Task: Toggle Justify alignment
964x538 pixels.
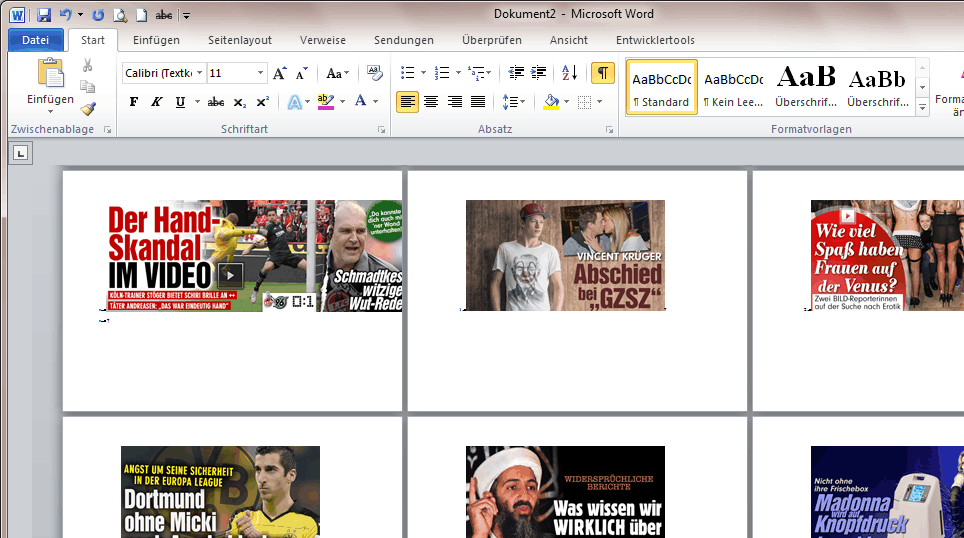Action: tap(478, 101)
